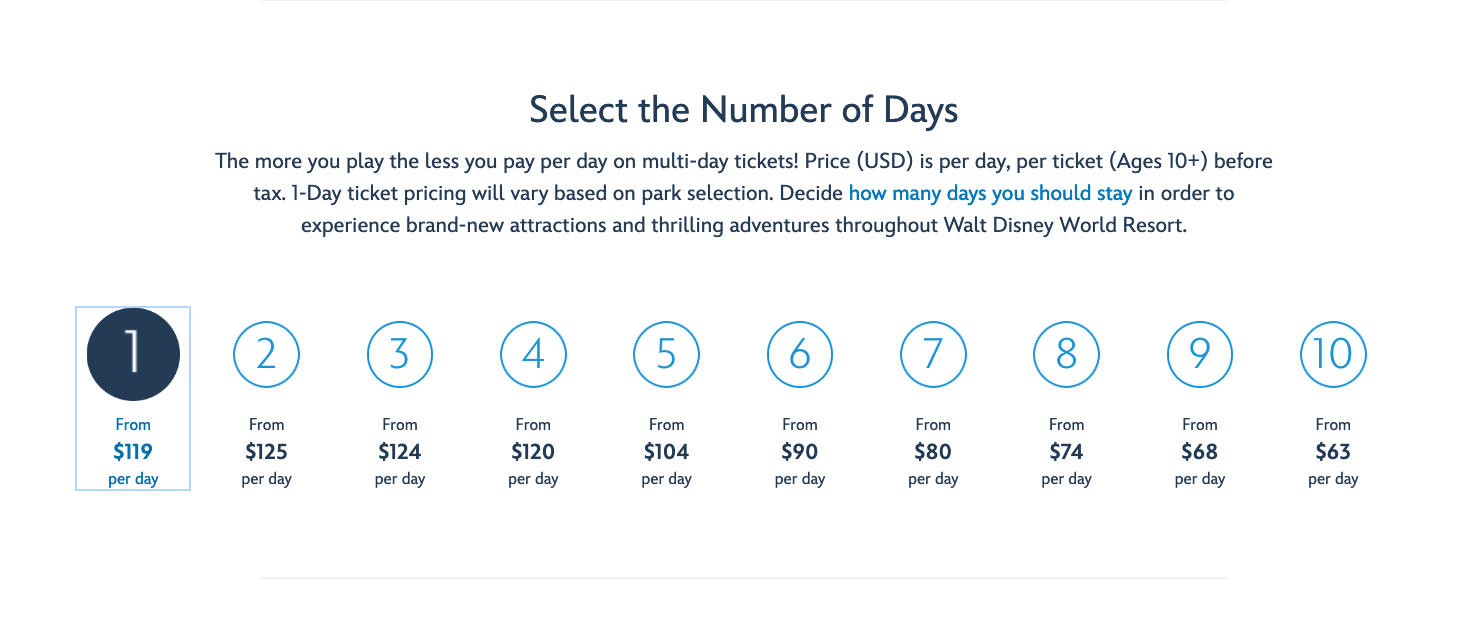1482x618 pixels.
Task: Select the $68 per day price text
Action: click(1200, 452)
